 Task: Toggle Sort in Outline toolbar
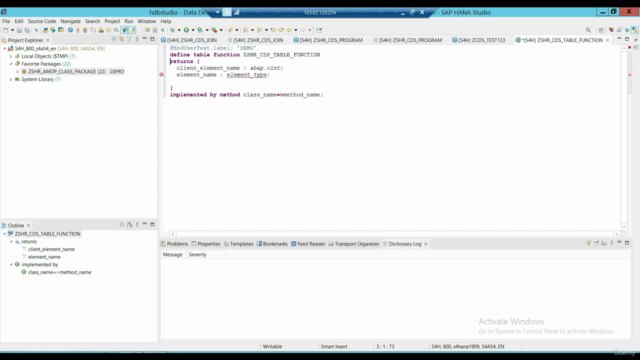[129, 224]
